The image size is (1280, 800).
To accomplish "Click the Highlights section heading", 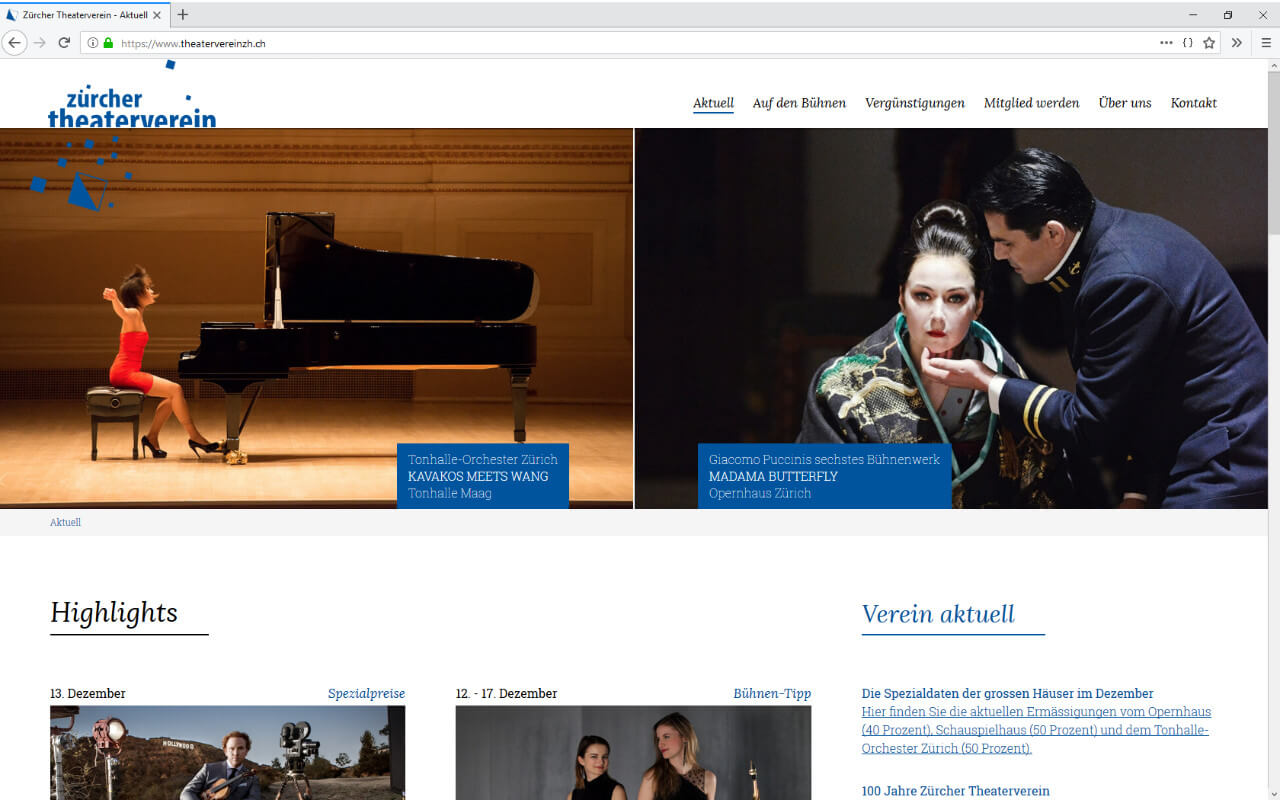I will [x=114, y=612].
